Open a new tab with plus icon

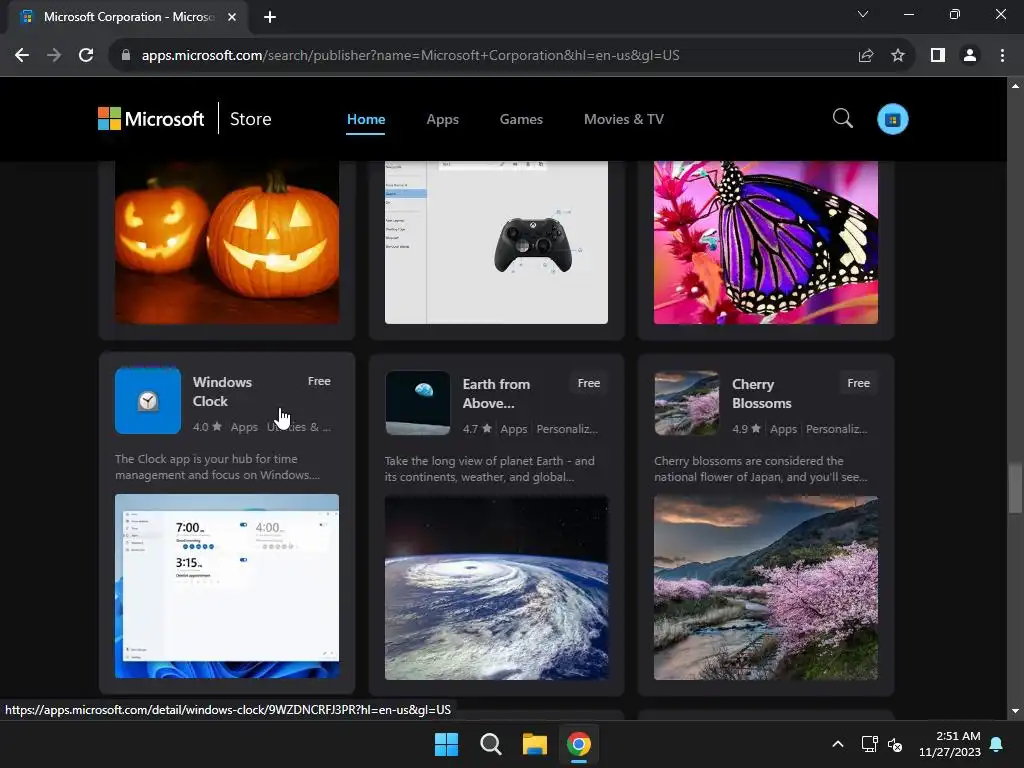click(270, 17)
